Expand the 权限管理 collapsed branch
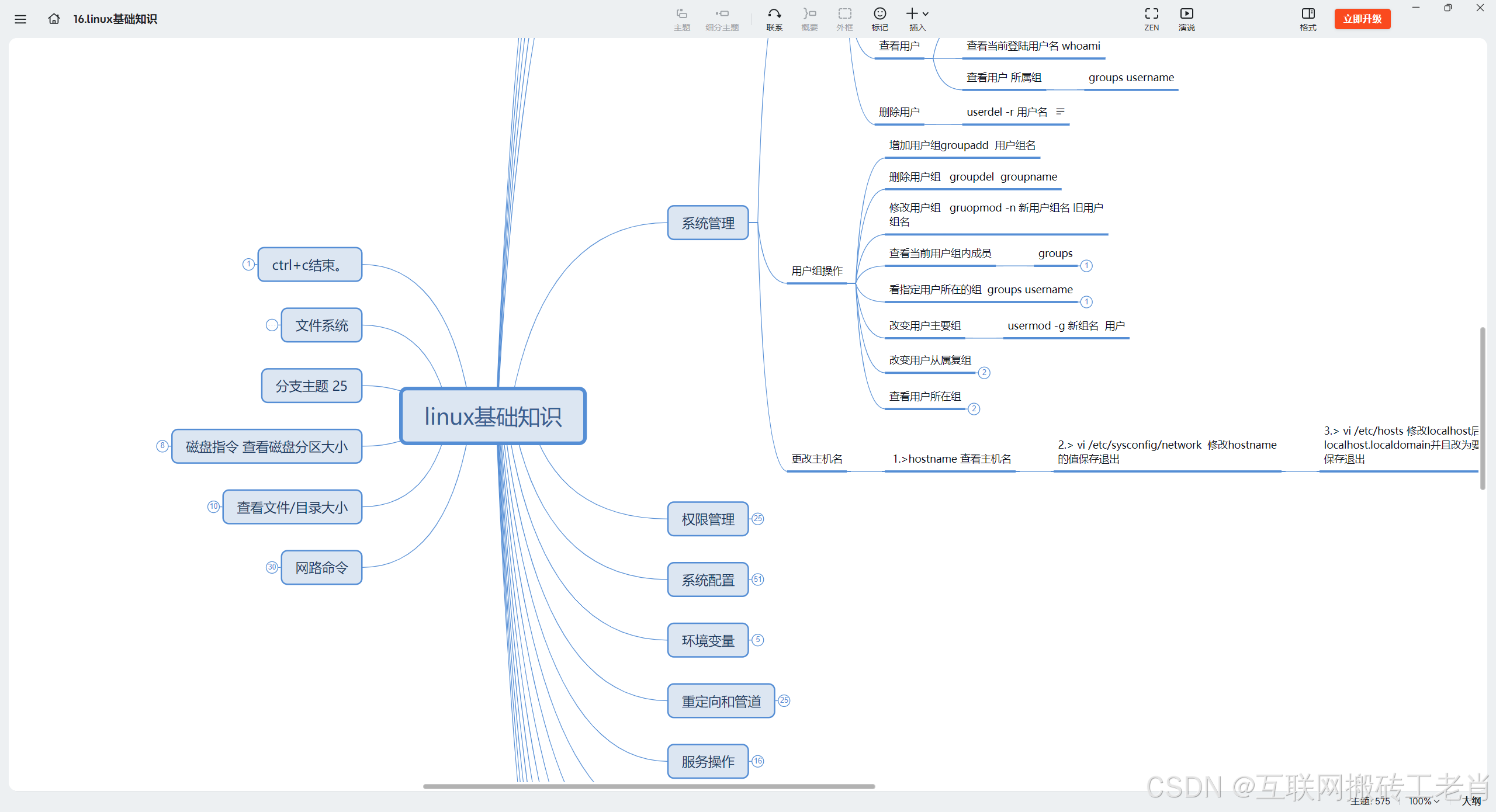1496x812 pixels. [x=758, y=519]
